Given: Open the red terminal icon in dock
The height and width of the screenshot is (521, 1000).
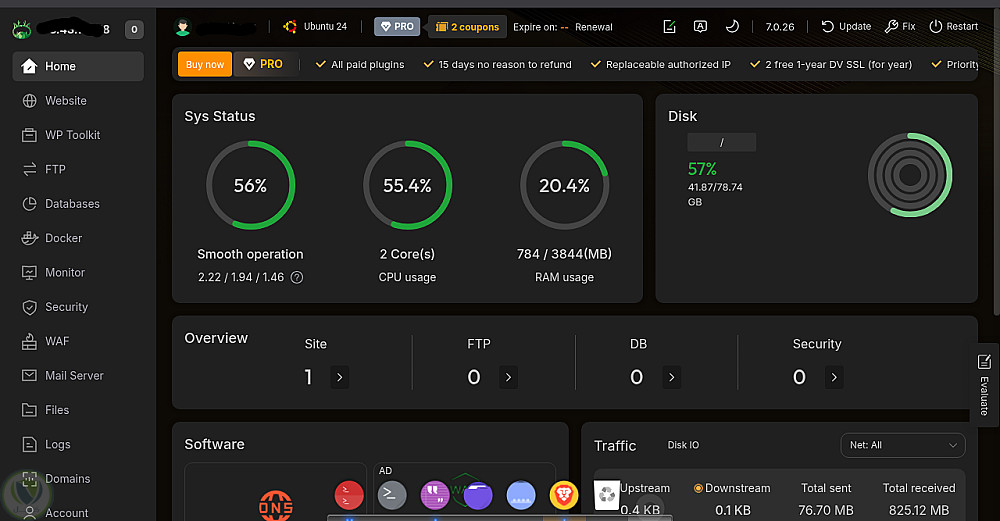Looking at the screenshot, I should (349, 495).
